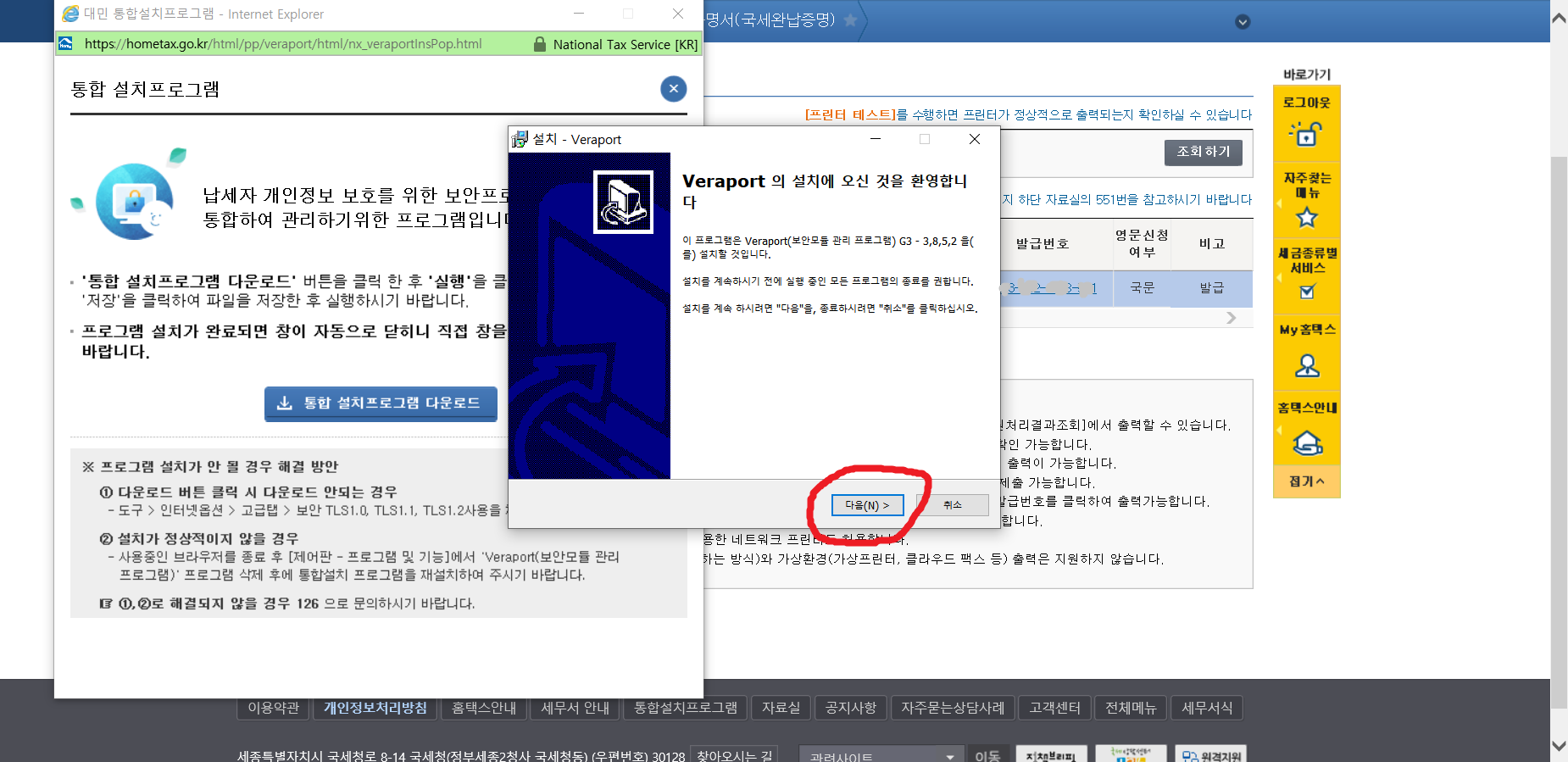Click the URL address bar in Internet Explorer popup

(x=283, y=44)
